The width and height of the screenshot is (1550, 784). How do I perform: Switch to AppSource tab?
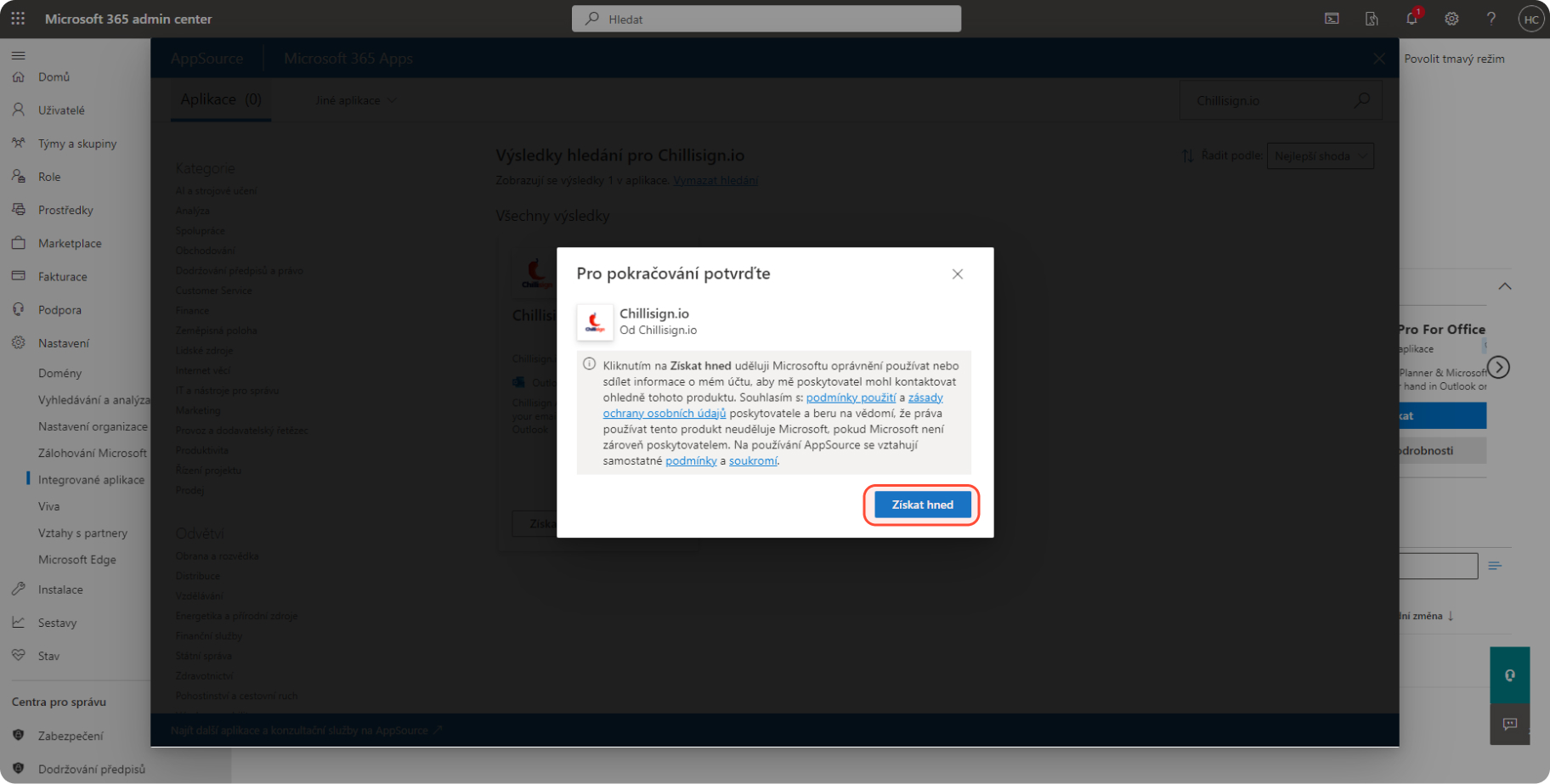(206, 59)
